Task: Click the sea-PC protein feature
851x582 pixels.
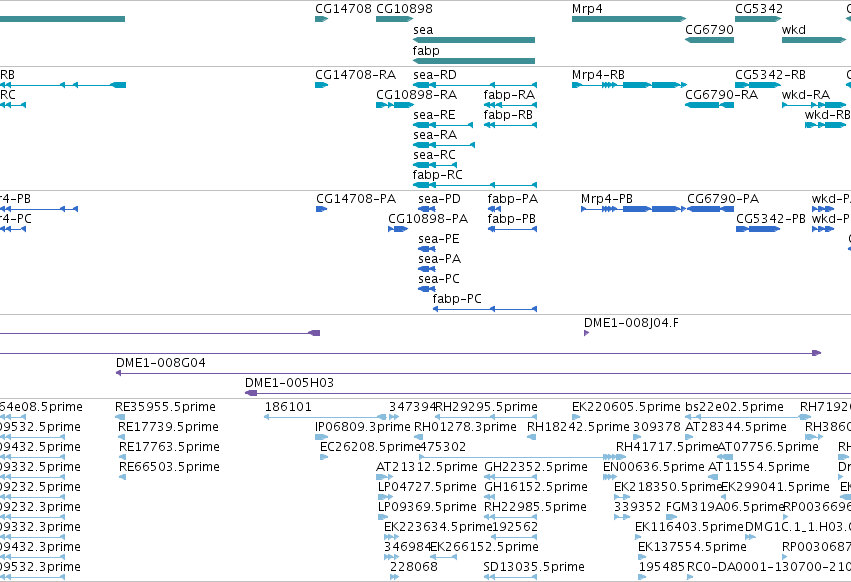Action: (427, 289)
